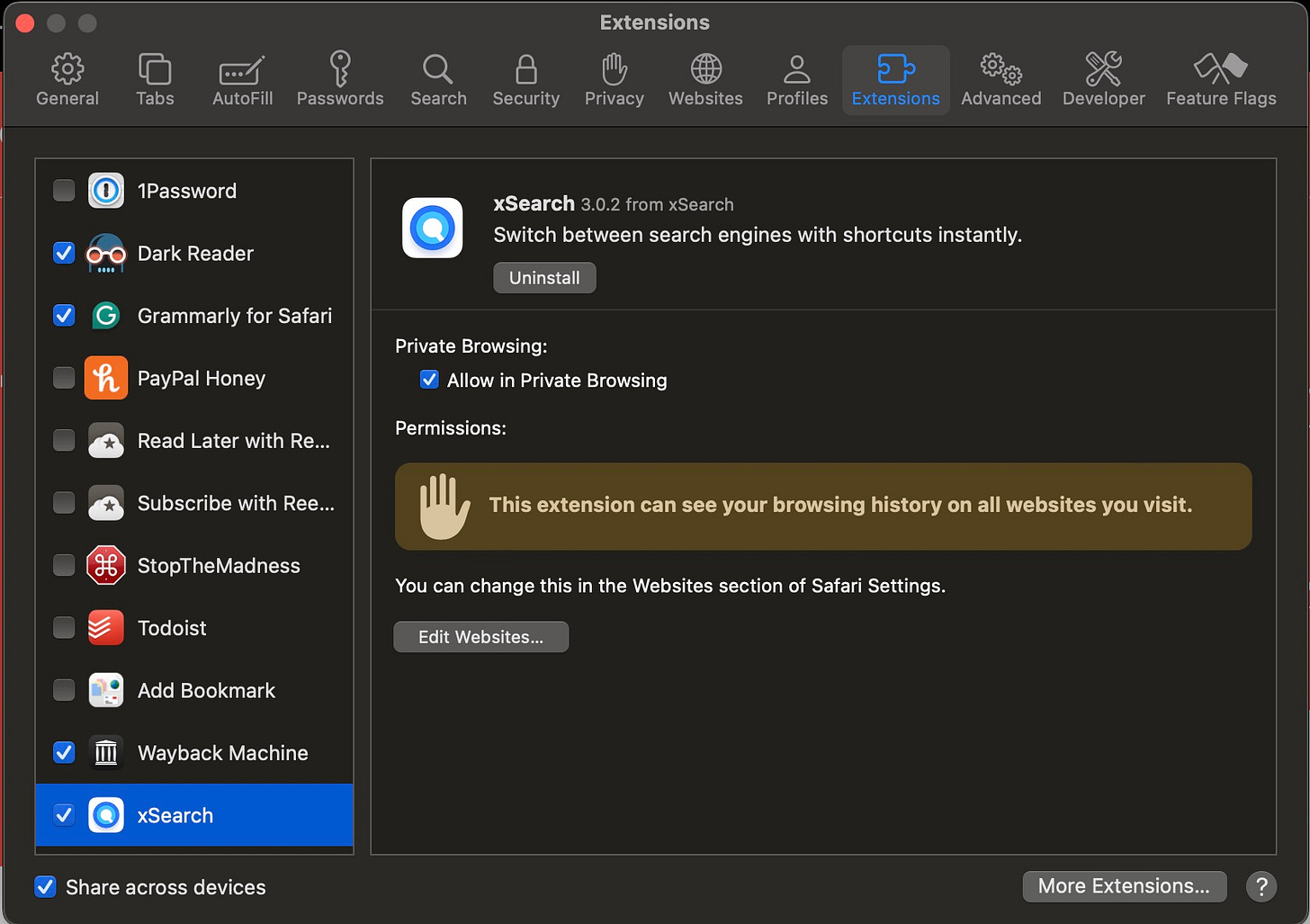1310x924 pixels.
Task: Click the Read Later with Reeder icon
Action: (x=106, y=441)
